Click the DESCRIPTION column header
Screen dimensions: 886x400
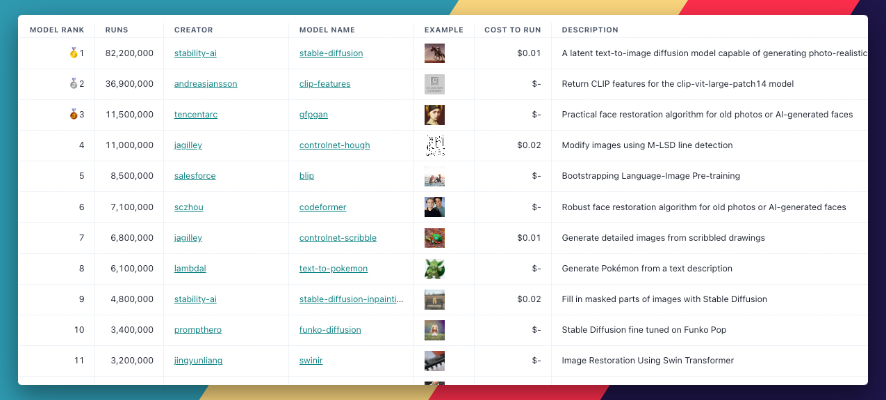(590, 30)
